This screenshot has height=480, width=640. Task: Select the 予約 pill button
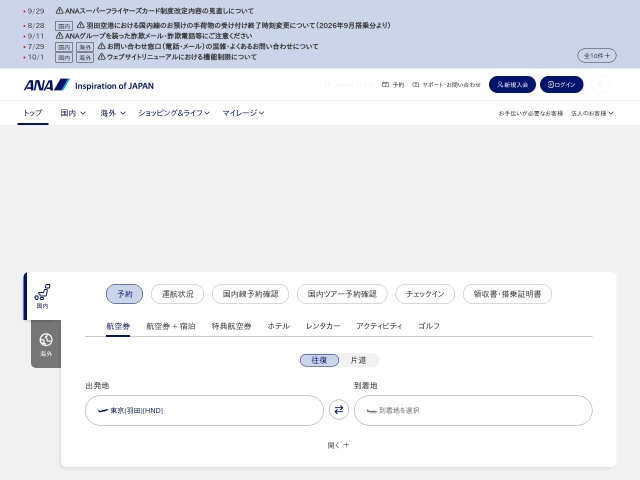(x=124, y=294)
